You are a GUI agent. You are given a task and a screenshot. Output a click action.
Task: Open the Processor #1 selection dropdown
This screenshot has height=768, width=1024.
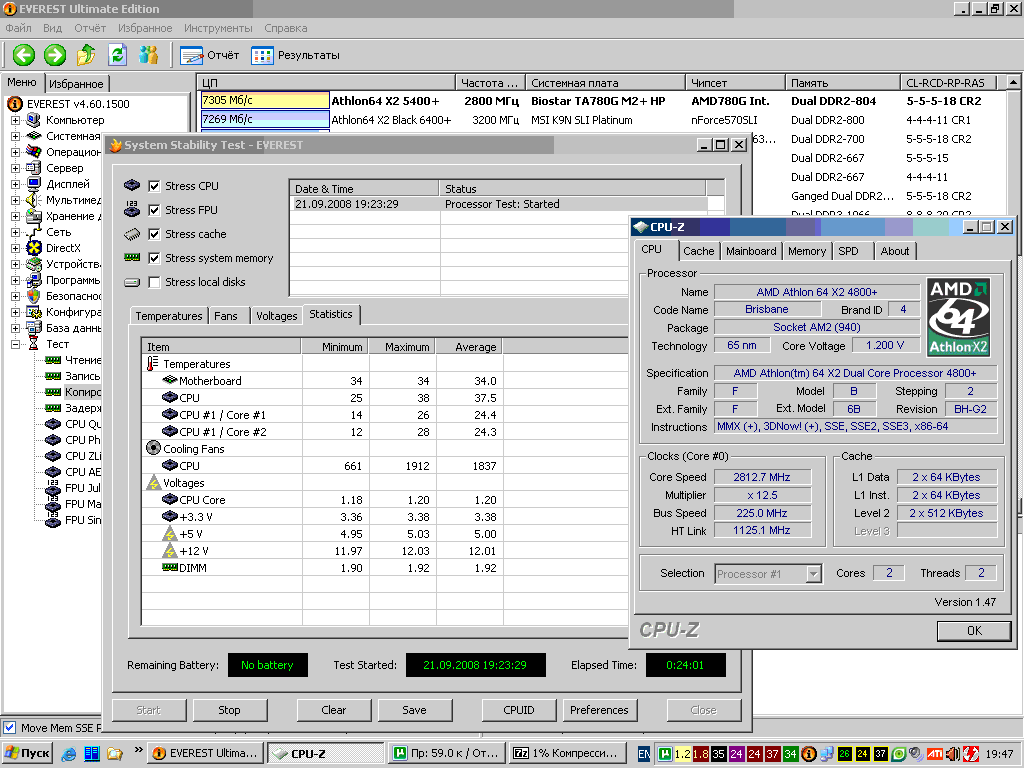(x=813, y=574)
